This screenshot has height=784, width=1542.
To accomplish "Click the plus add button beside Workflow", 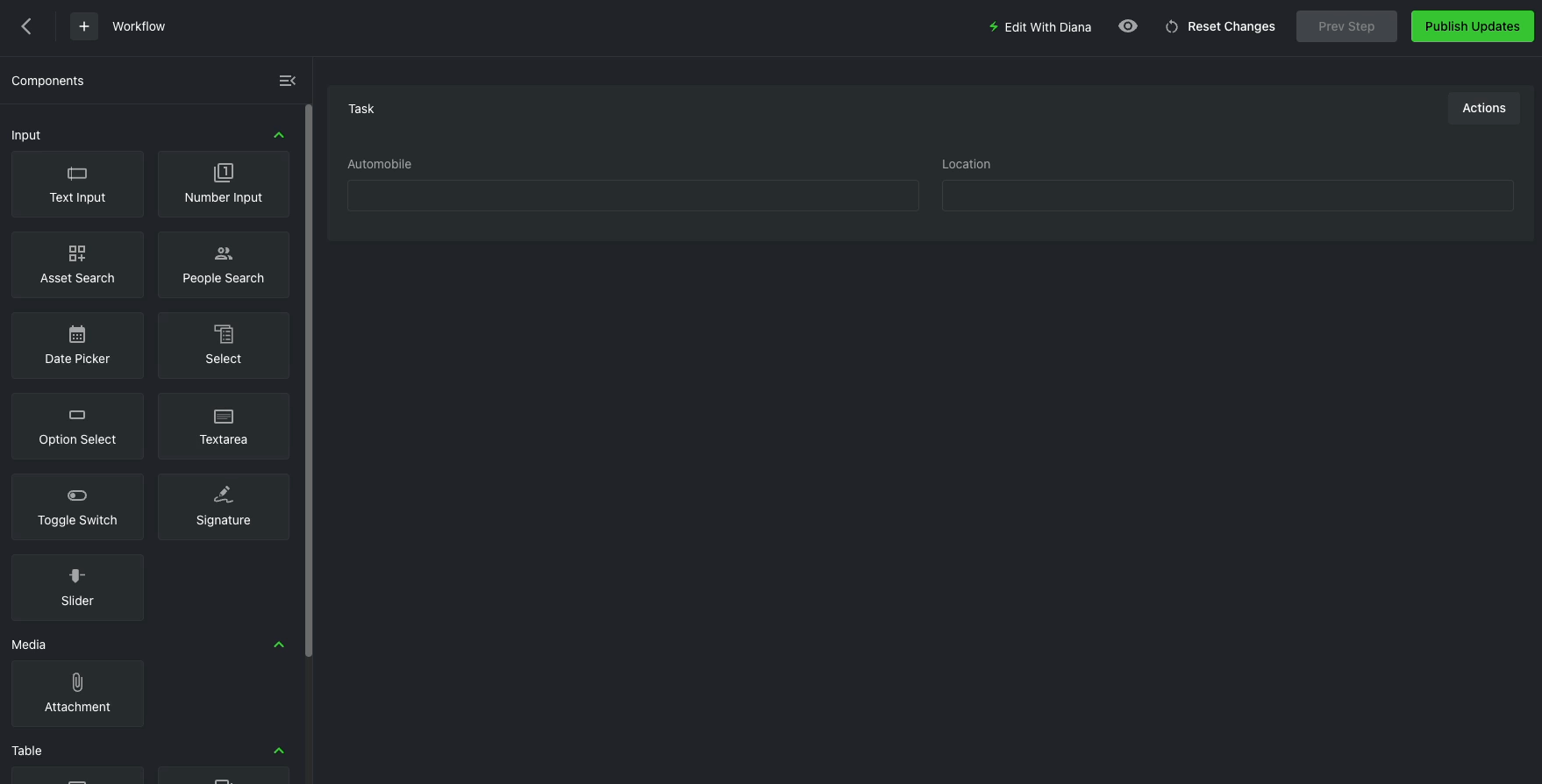I will pos(84,26).
